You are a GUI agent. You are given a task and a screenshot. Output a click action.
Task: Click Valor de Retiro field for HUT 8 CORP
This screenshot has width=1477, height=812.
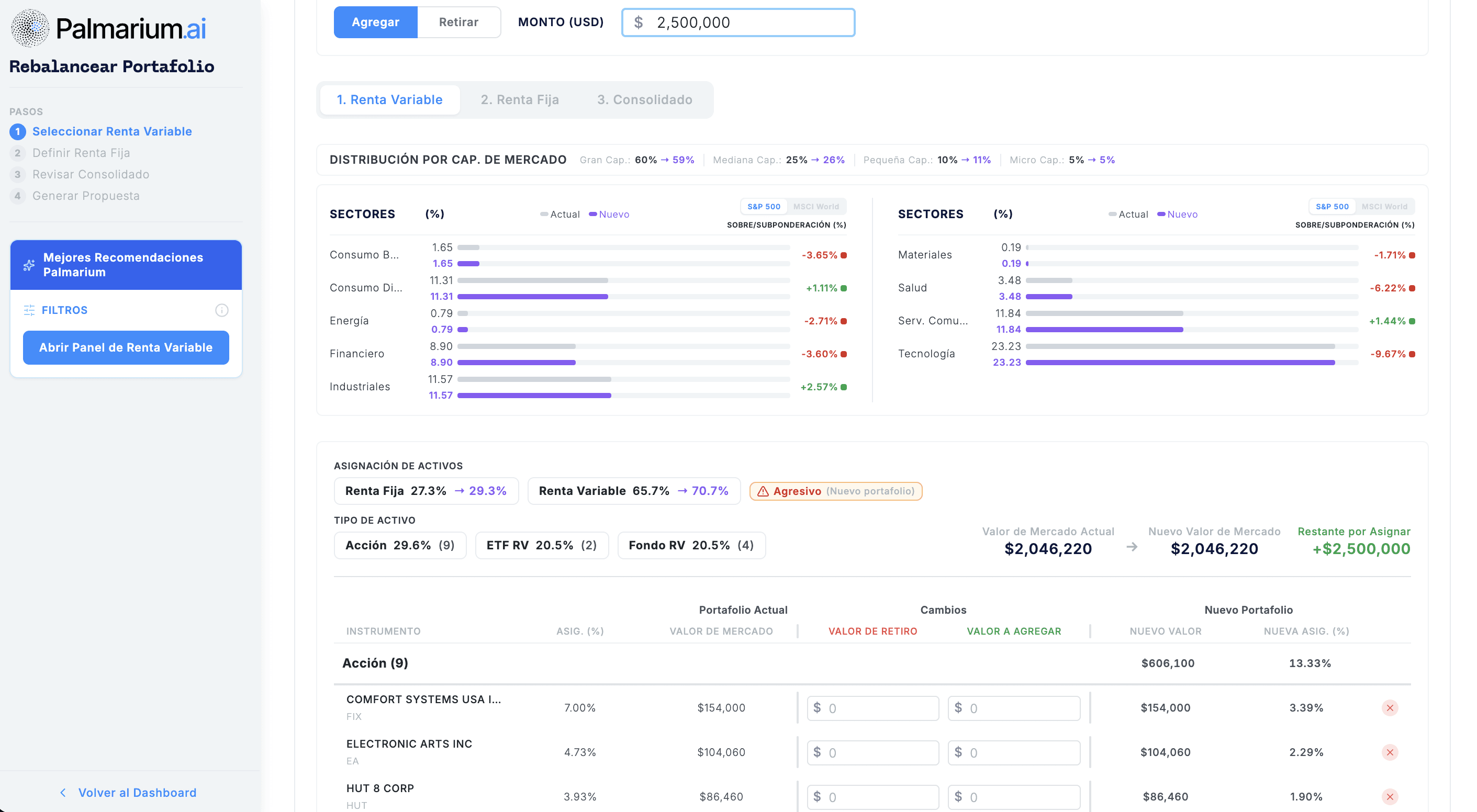tap(872, 797)
